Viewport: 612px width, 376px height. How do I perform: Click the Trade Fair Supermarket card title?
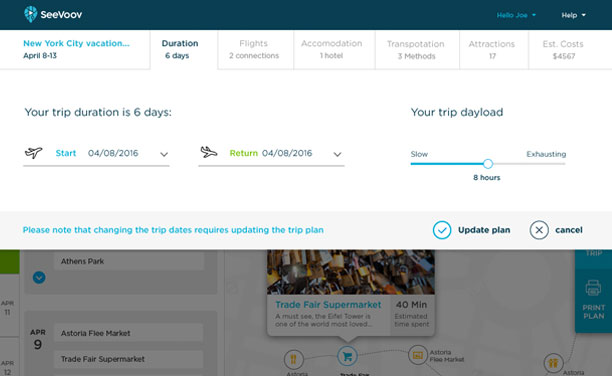[328, 305]
